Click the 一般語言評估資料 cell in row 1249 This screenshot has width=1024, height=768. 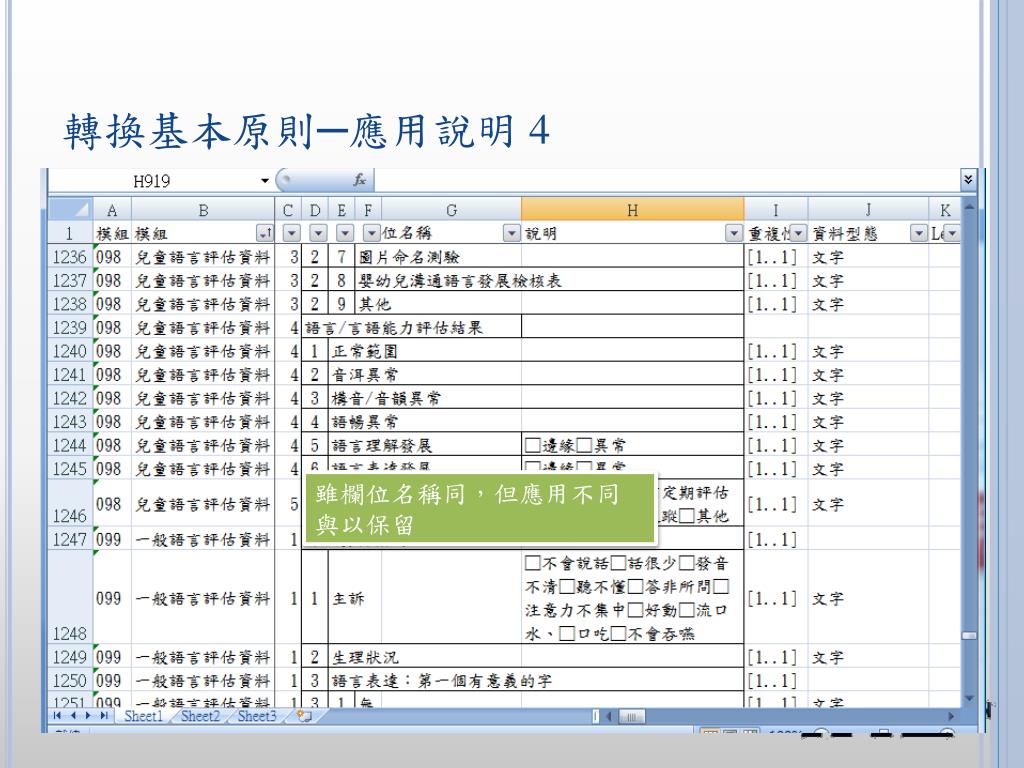pos(203,657)
